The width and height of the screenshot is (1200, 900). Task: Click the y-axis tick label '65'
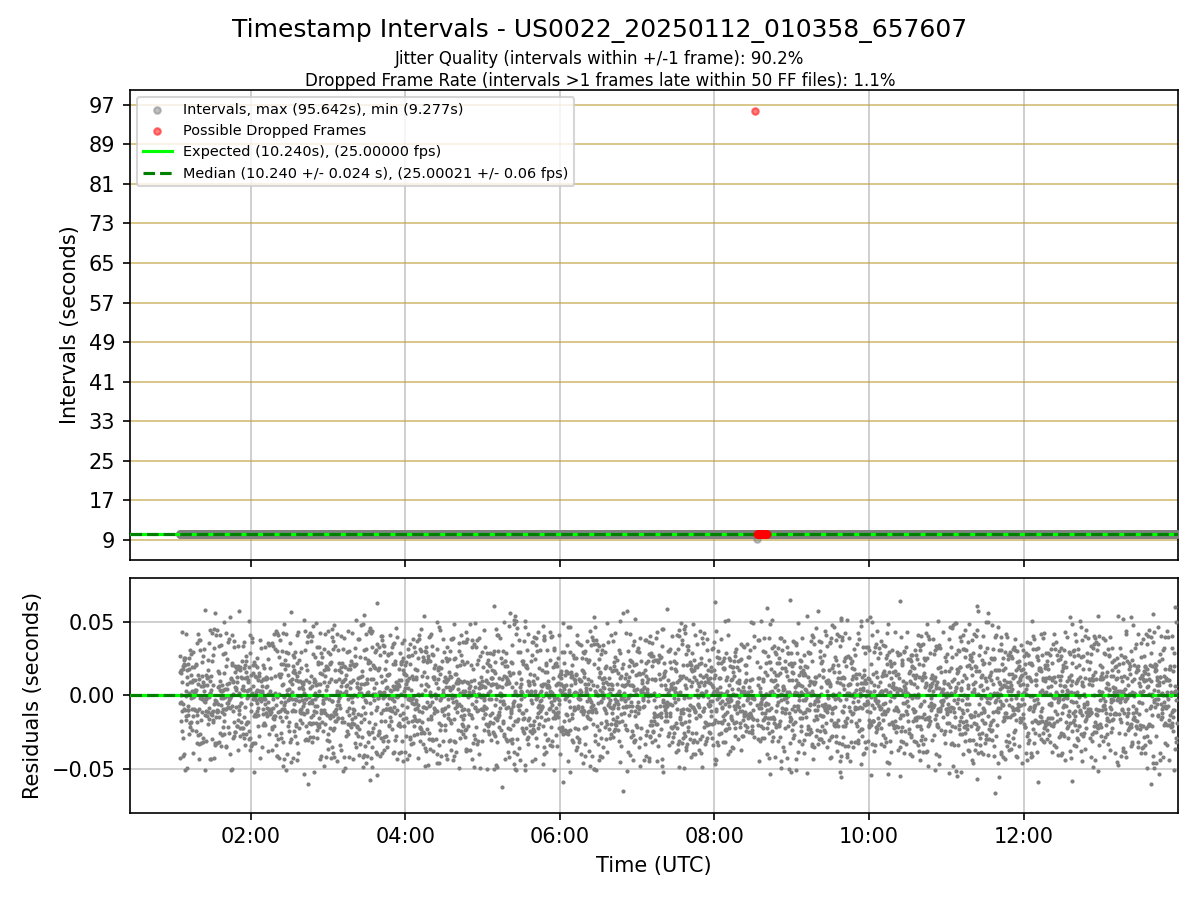tap(102, 263)
